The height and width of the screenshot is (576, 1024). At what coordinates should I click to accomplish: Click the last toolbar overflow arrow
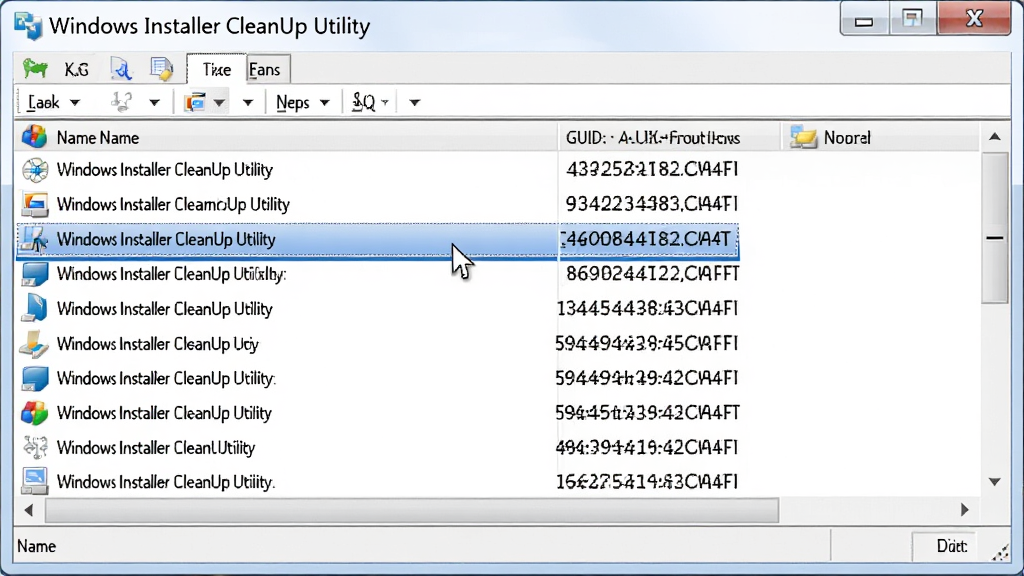click(414, 103)
